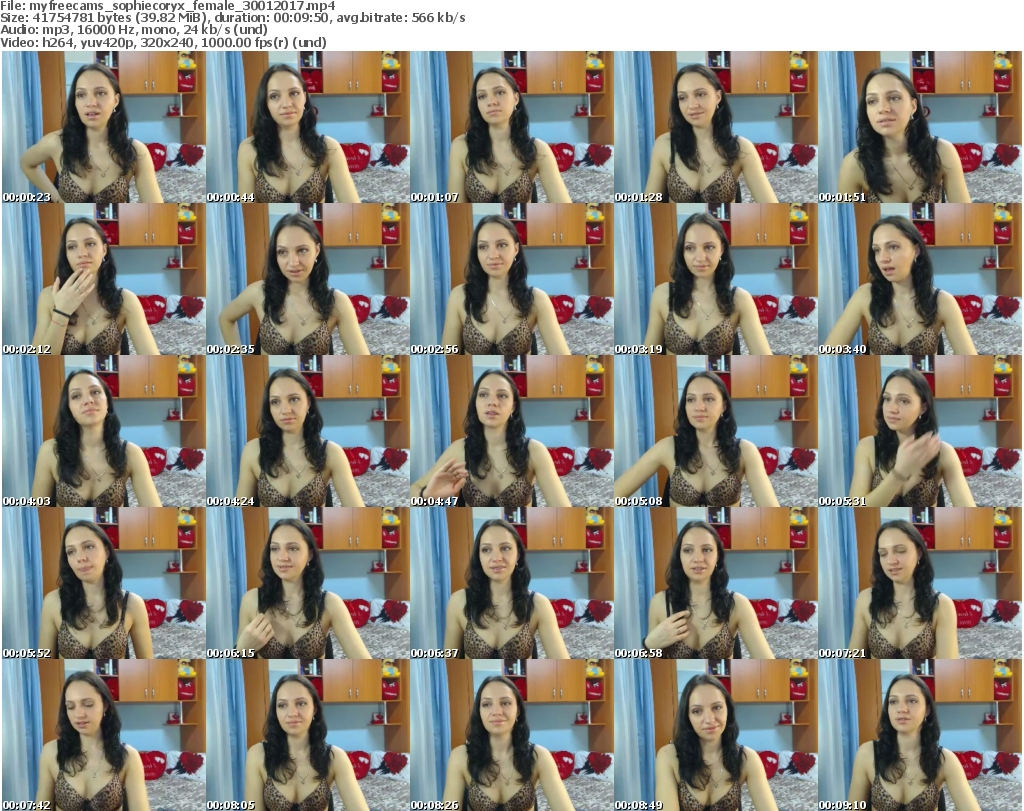The image size is (1024, 811).
Task: Open the frame stamped 00:02:35
Action: click(308, 279)
